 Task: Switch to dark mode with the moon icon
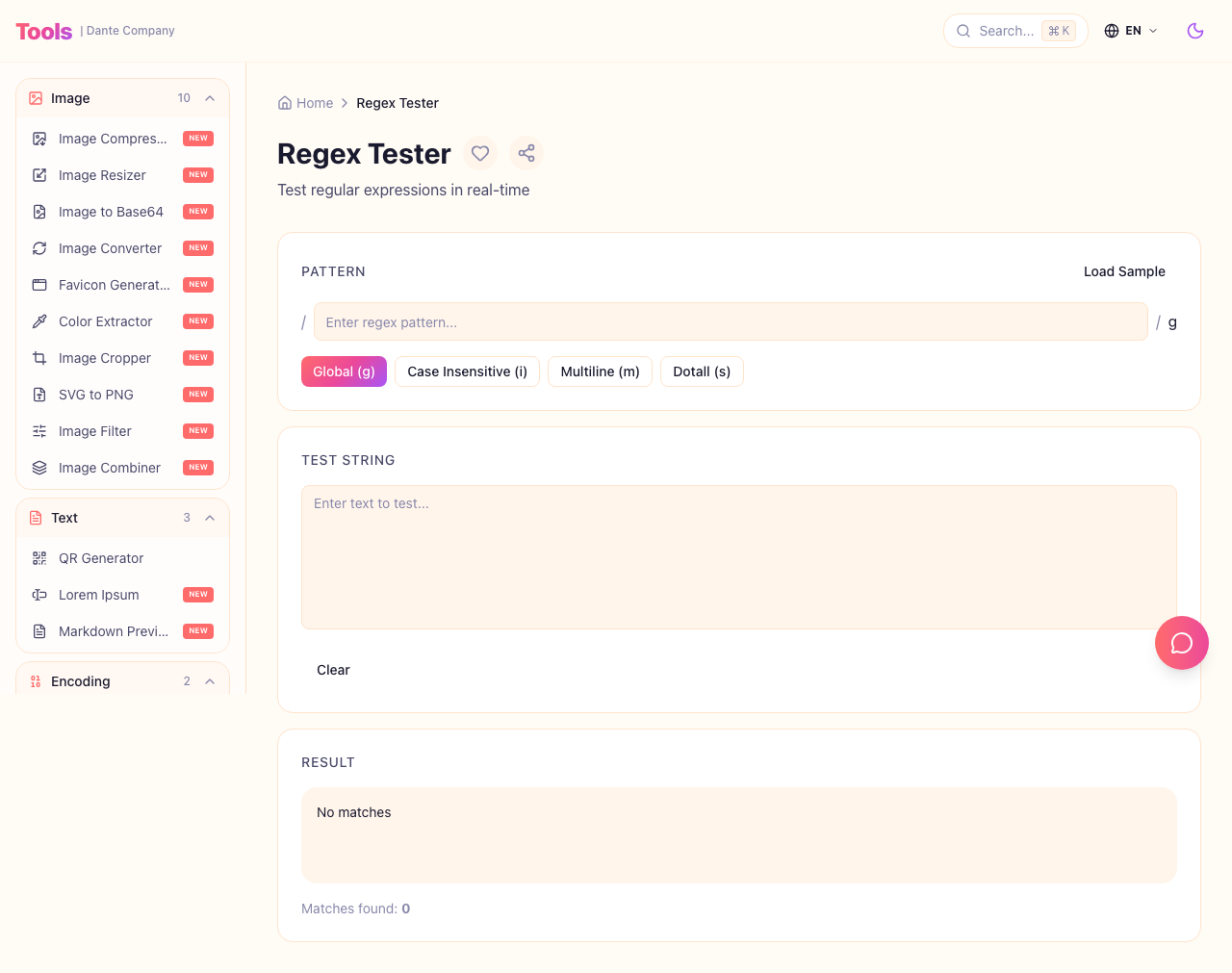pos(1194,31)
